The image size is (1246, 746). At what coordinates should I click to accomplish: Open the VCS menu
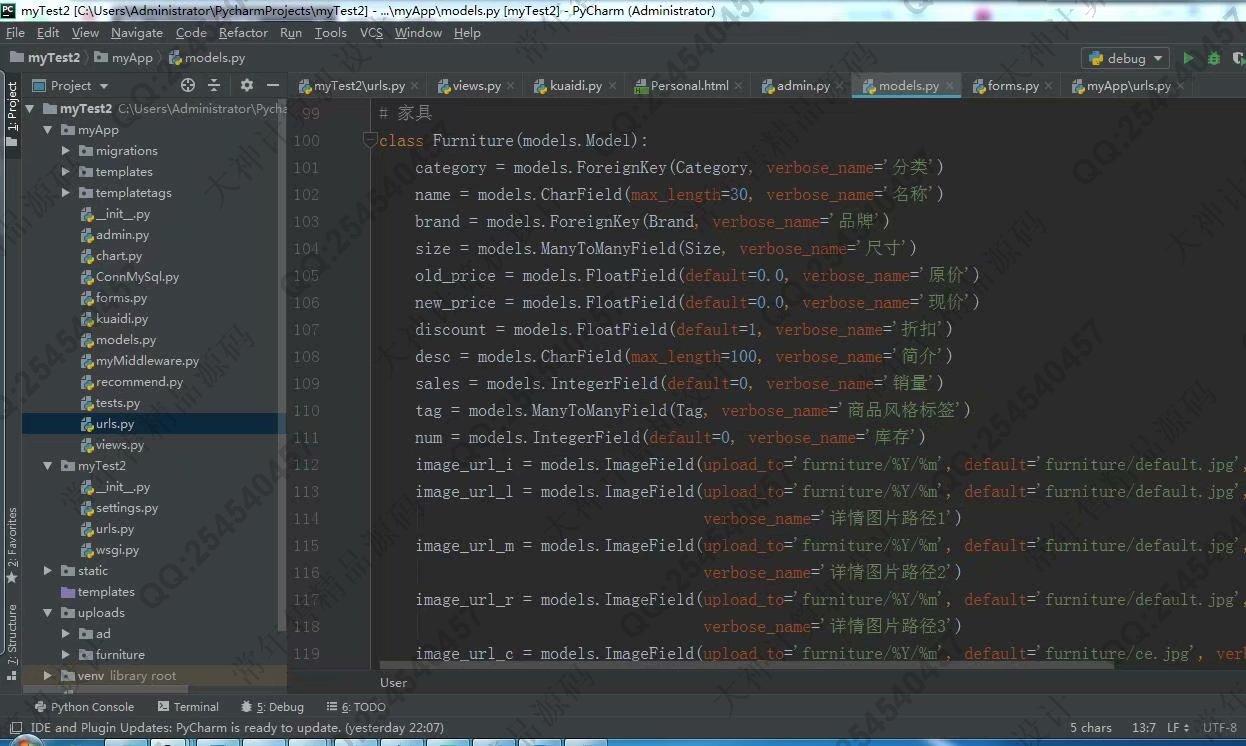click(371, 33)
